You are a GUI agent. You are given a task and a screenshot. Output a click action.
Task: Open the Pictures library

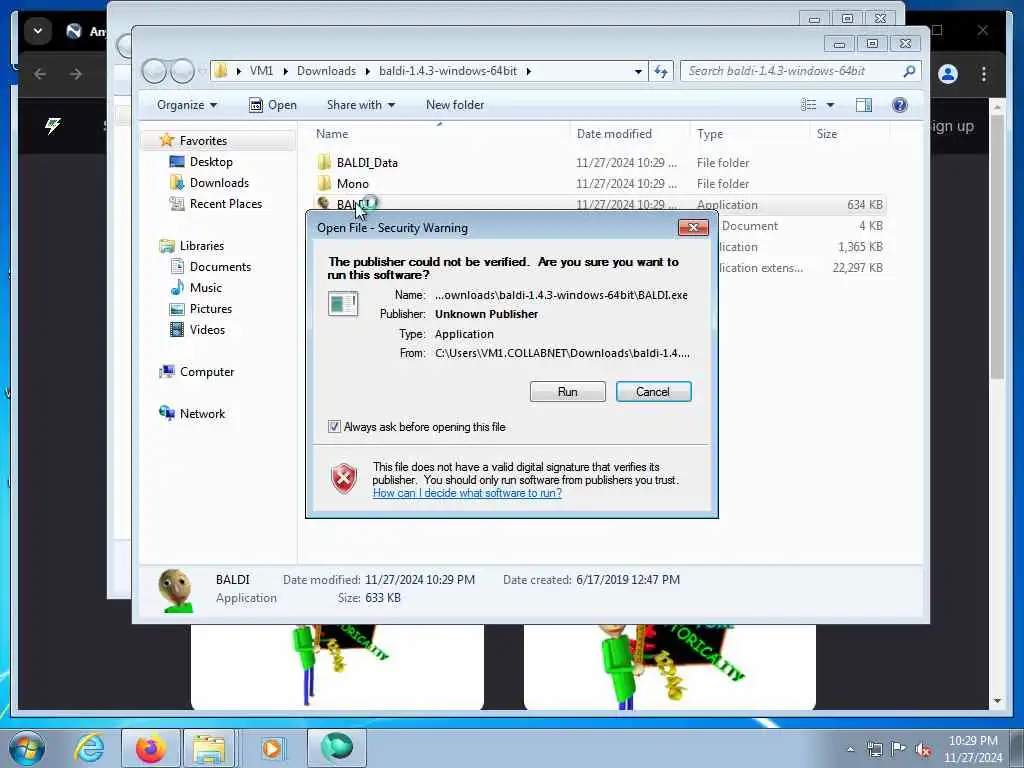pyautogui.click(x=210, y=309)
